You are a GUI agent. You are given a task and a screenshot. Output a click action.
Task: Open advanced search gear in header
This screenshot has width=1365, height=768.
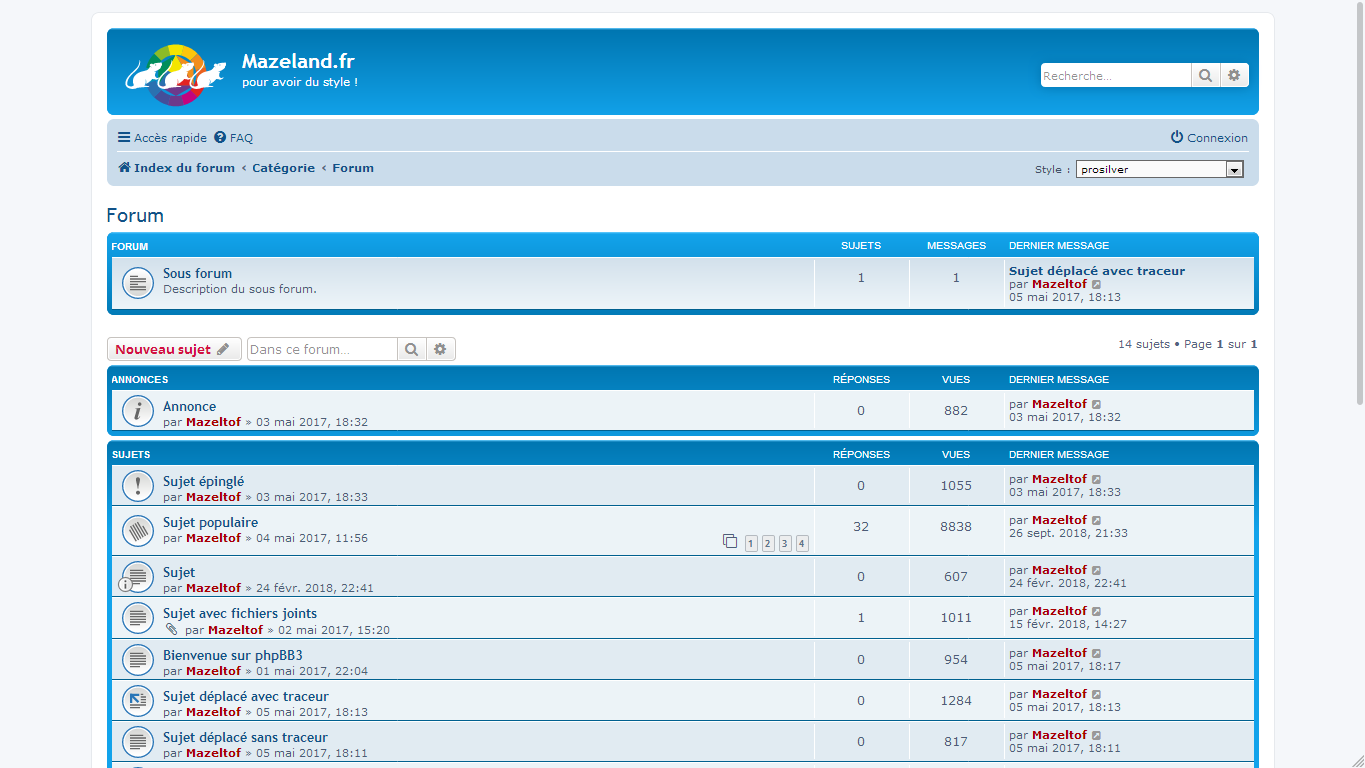[x=1234, y=75]
